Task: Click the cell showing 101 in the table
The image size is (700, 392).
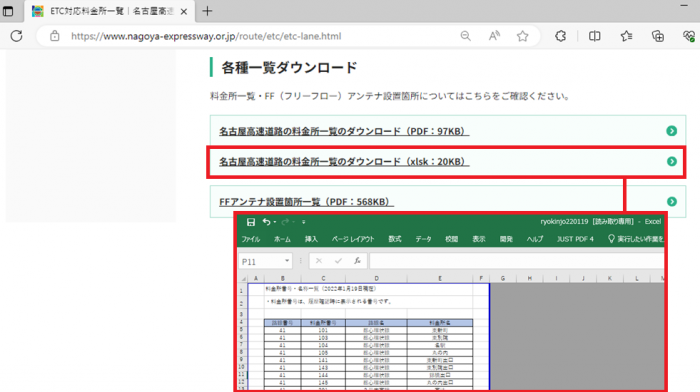Action: click(x=323, y=330)
